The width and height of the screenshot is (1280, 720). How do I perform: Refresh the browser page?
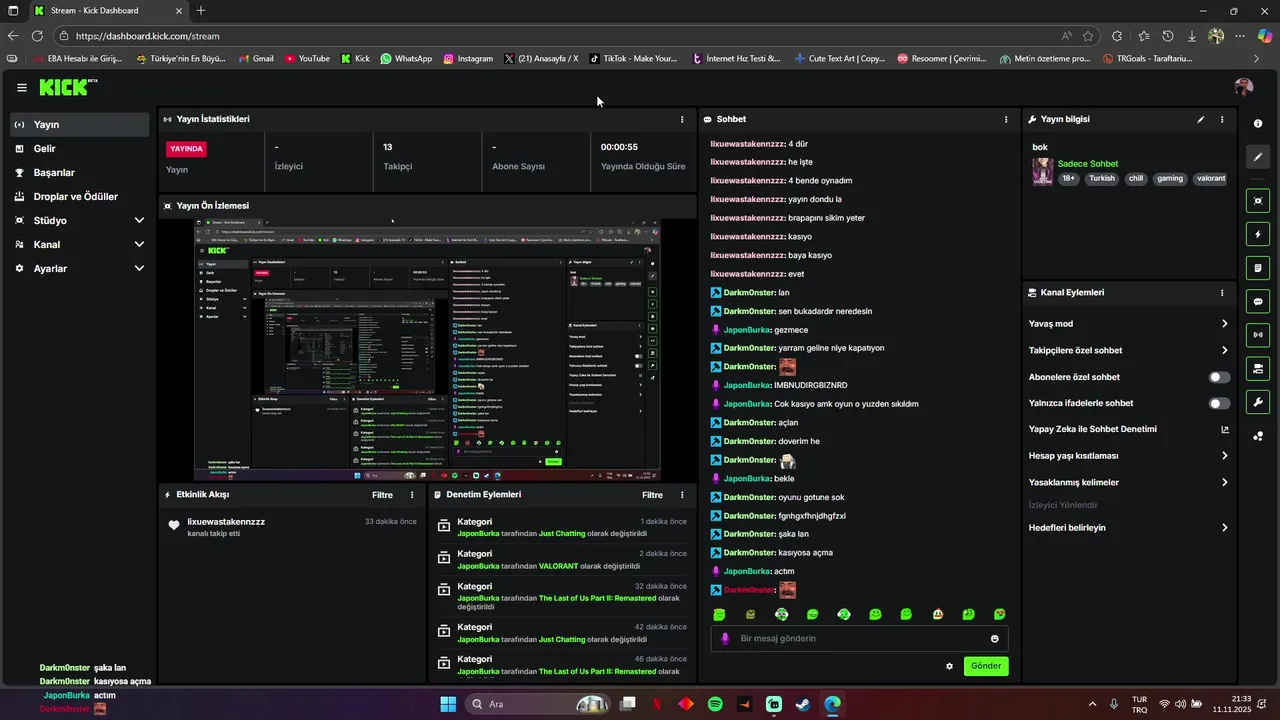[x=37, y=36]
